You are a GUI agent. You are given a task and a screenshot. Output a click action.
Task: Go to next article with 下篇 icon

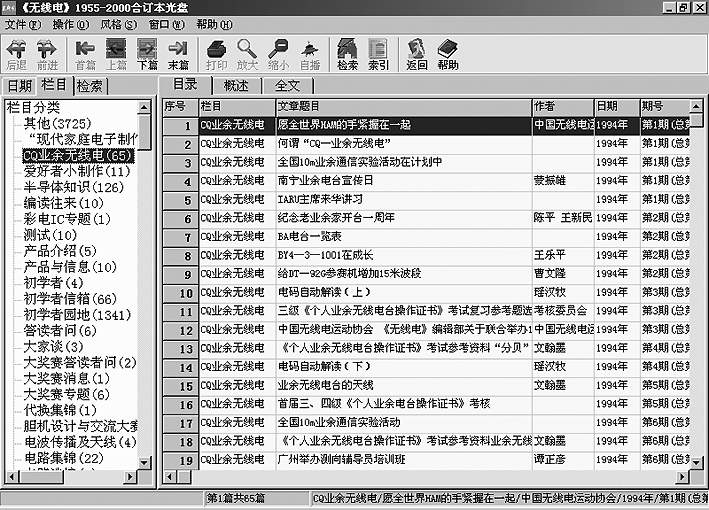(147, 54)
